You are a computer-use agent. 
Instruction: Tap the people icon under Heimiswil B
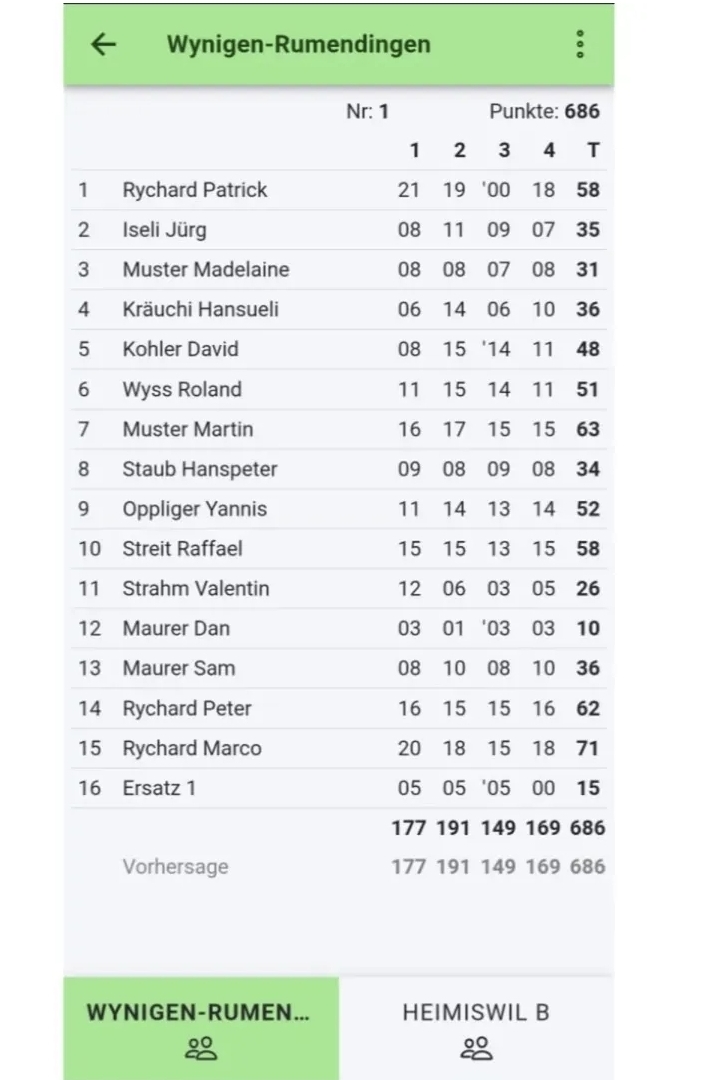click(x=476, y=1048)
